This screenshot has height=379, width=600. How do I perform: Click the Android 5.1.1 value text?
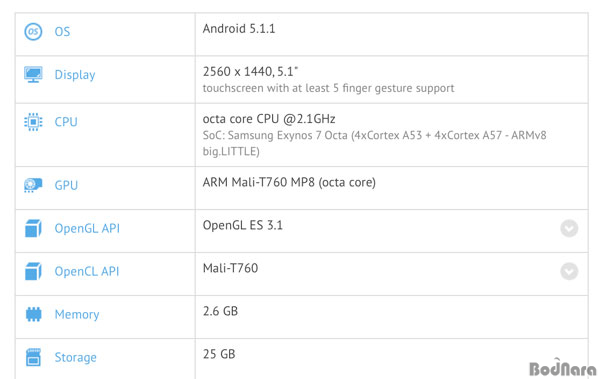coord(239,29)
